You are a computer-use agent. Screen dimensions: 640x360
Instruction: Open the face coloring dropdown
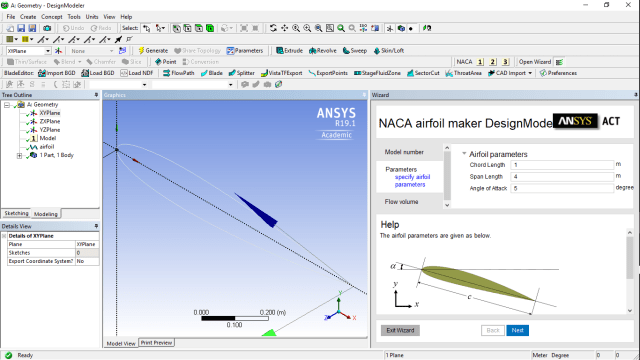16,40
